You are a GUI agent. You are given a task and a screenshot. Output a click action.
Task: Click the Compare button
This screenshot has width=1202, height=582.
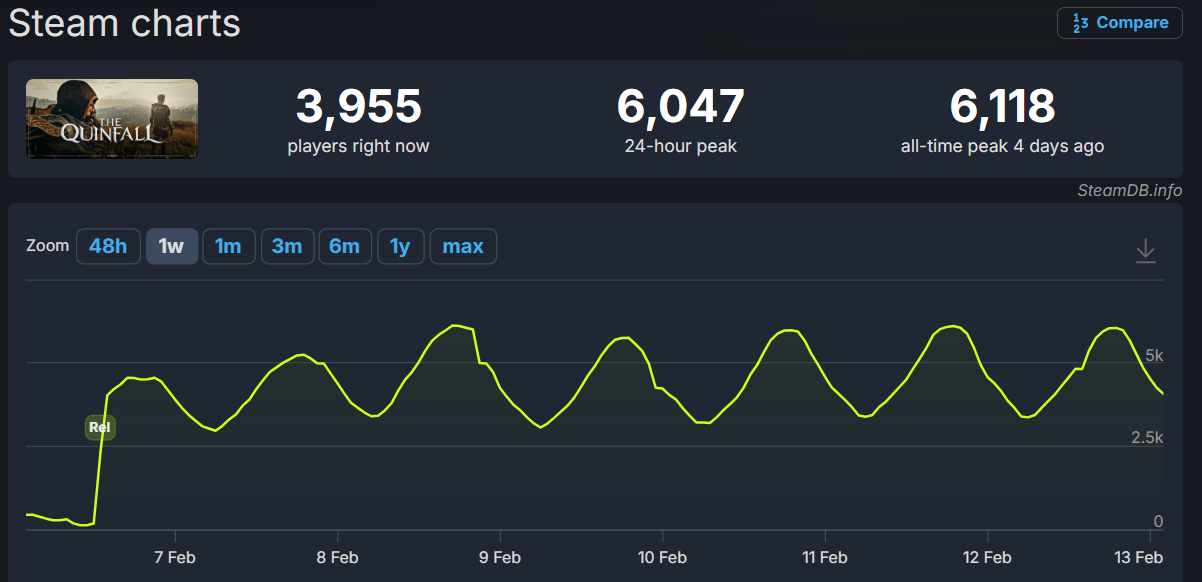[1119, 22]
